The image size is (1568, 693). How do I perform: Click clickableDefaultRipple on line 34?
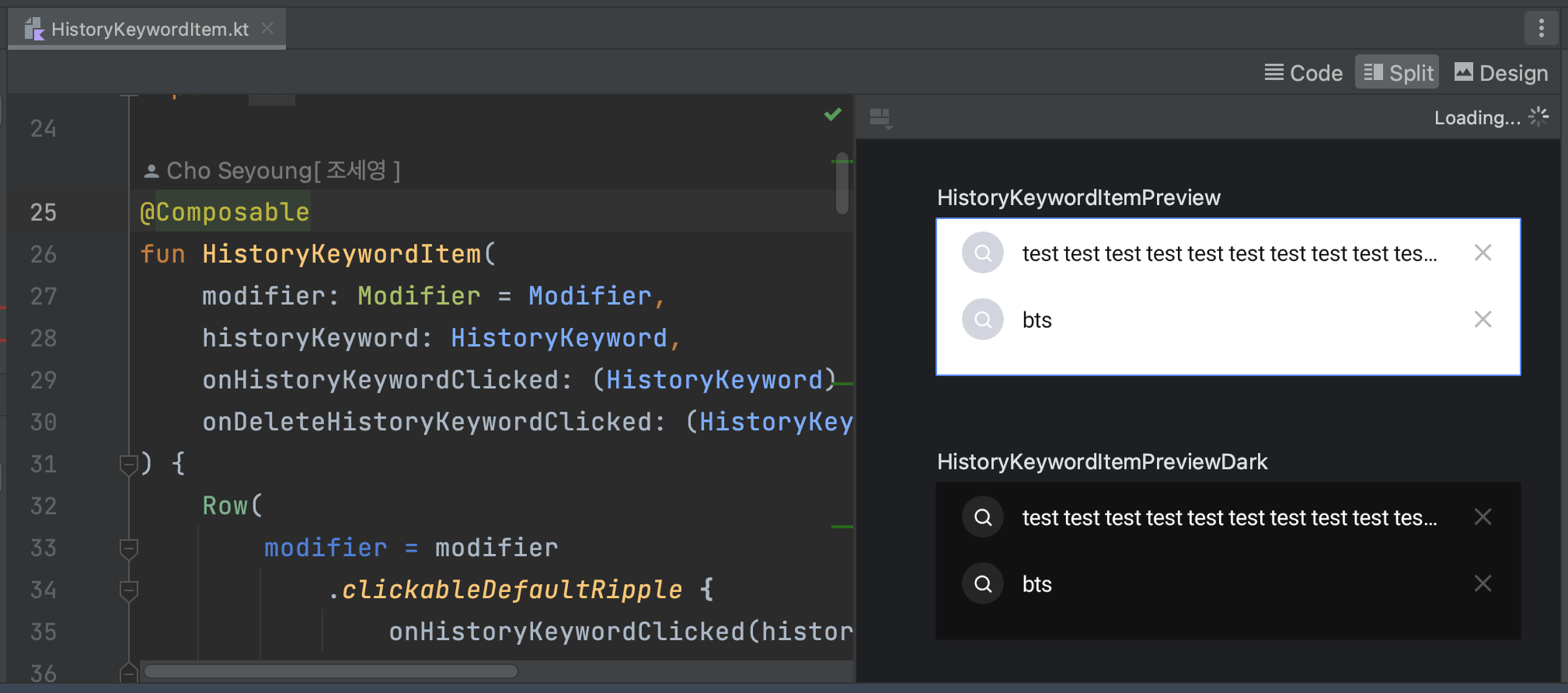(x=512, y=590)
